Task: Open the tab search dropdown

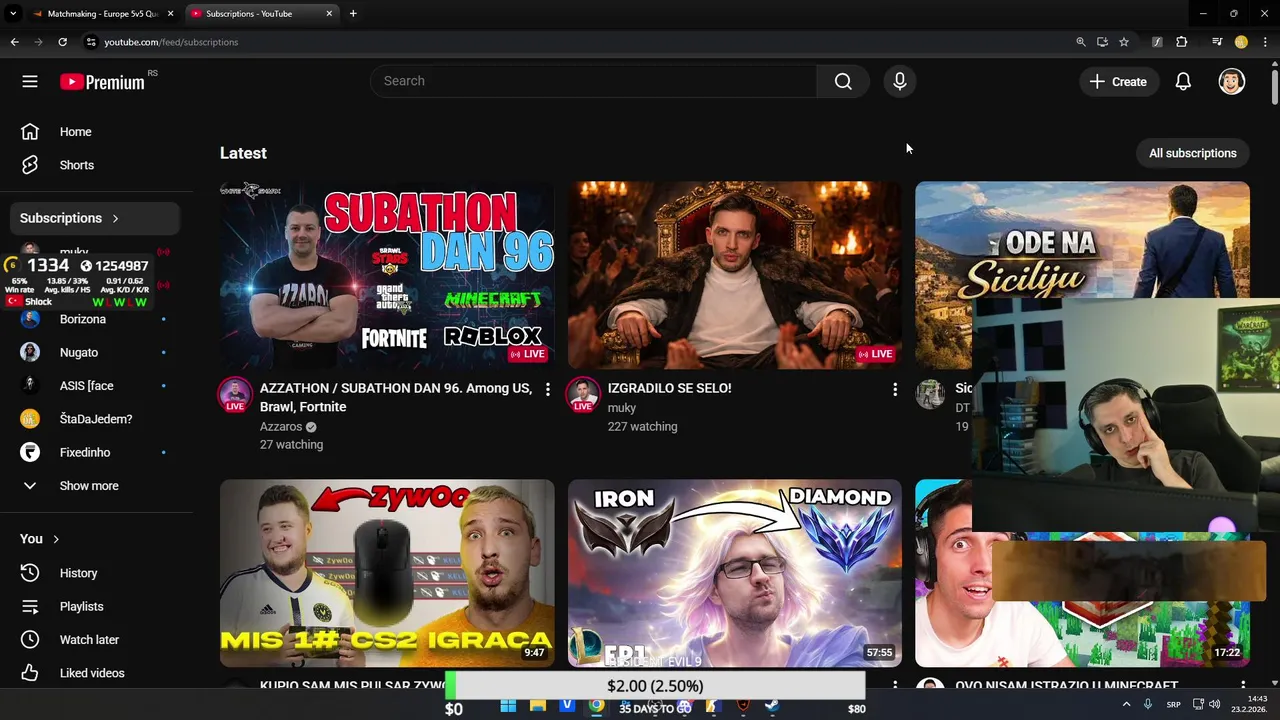Action: (x=13, y=14)
